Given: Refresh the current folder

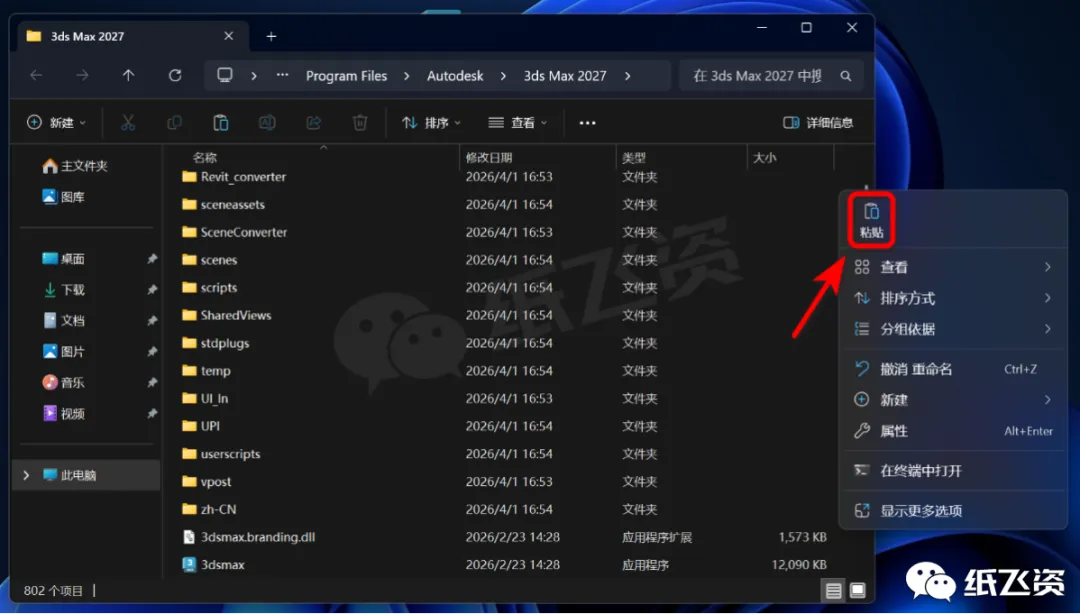Looking at the screenshot, I should (175, 75).
